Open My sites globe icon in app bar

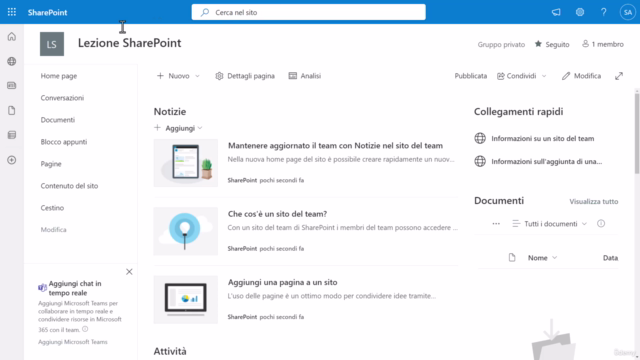[12, 61]
